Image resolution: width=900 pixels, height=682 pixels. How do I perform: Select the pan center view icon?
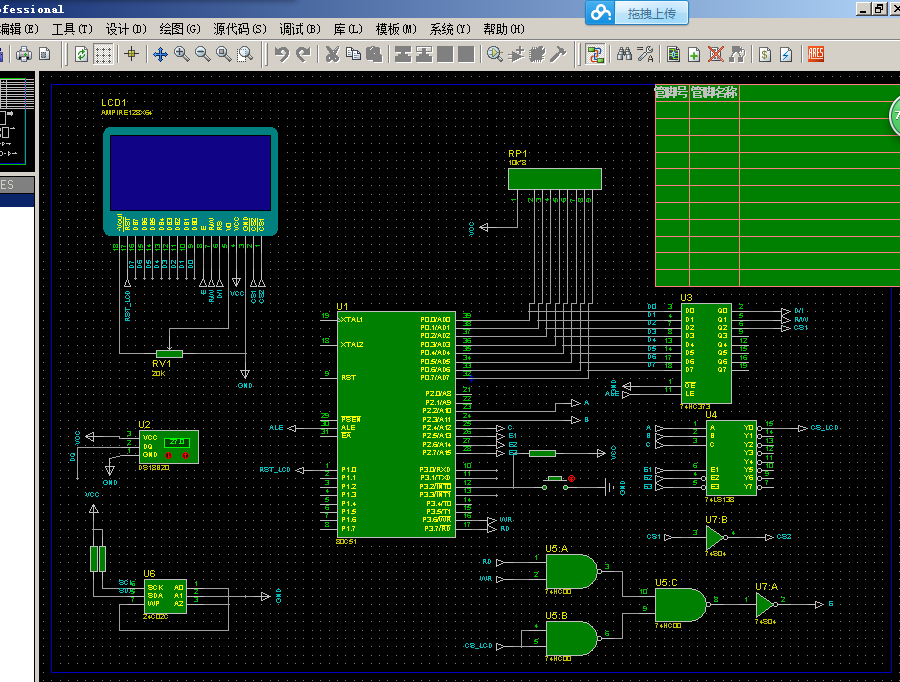coord(160,55)
